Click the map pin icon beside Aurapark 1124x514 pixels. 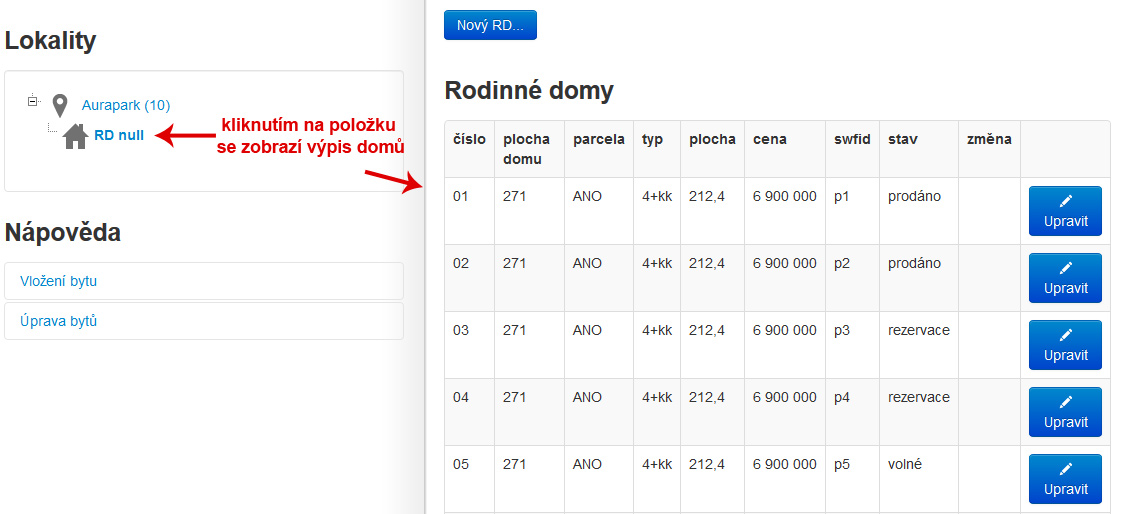(60, 105)
